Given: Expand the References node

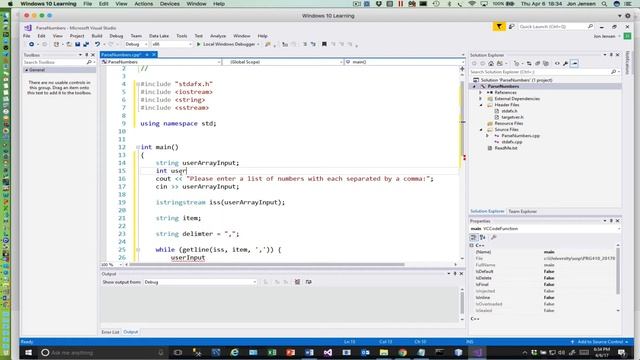Looking at the screenshot, I should (480, 93).
